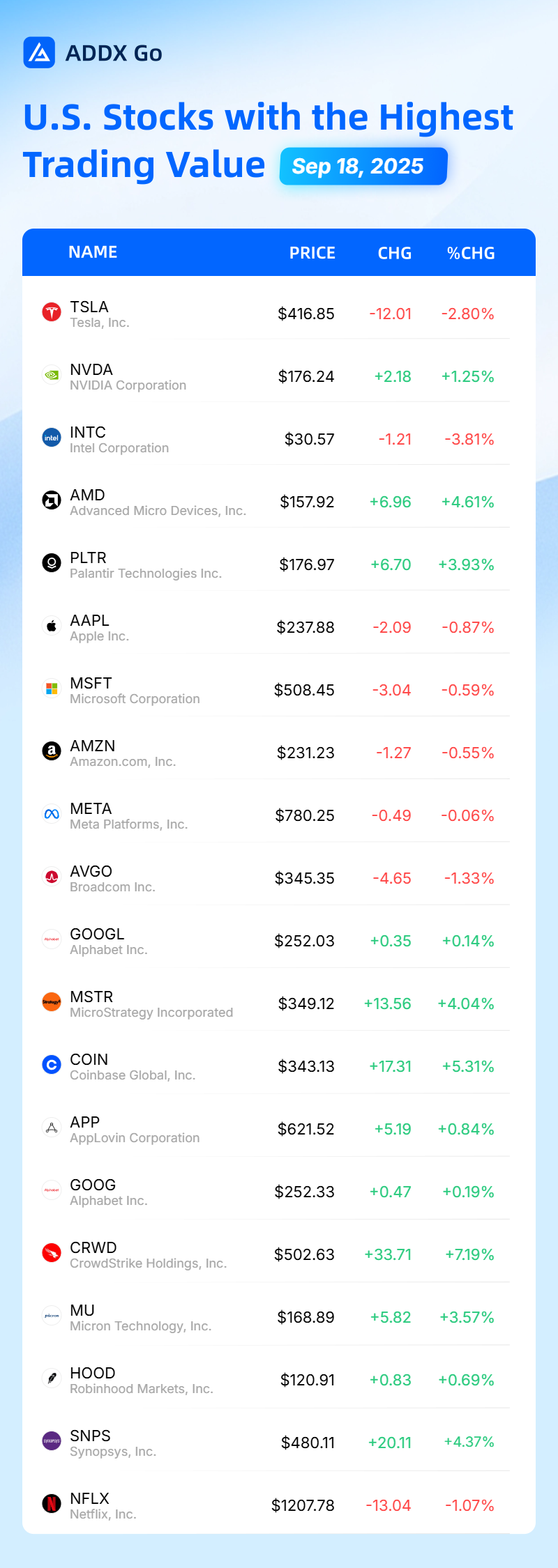Select the AMD logo icon
This screenshot has height=1568, width=558.
coord(52,500)
